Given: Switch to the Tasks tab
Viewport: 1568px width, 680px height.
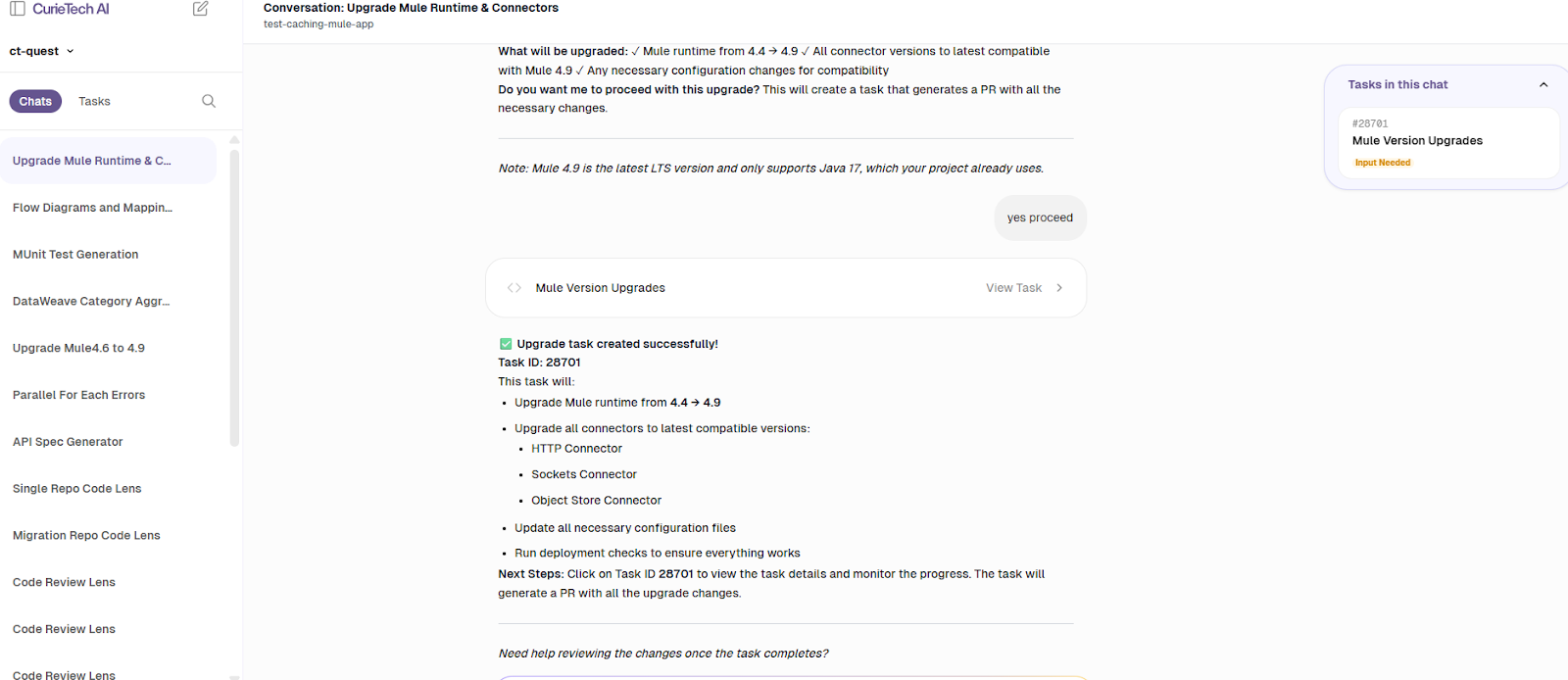Looking at the screenshot, I should 94,101.
